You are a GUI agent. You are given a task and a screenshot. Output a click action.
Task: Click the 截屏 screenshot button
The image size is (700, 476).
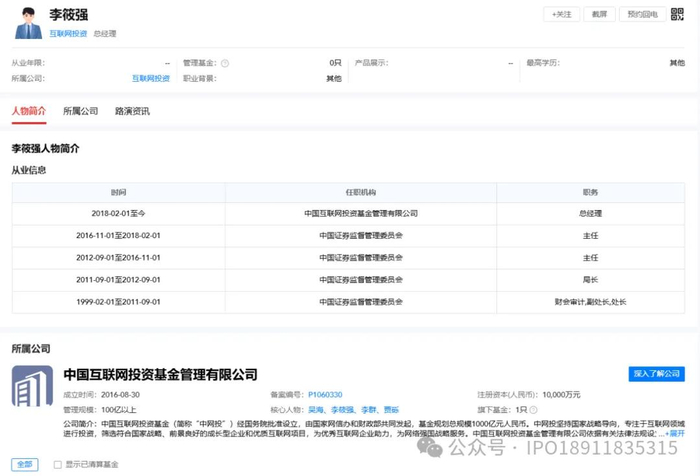[599, 14]
